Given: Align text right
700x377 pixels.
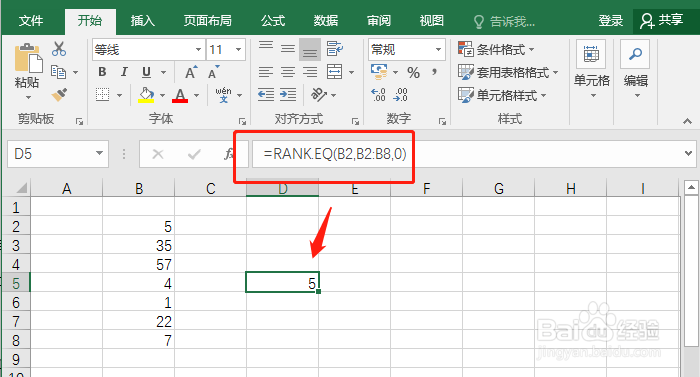Looking at the screenshot, I should (x=310, y=71).
